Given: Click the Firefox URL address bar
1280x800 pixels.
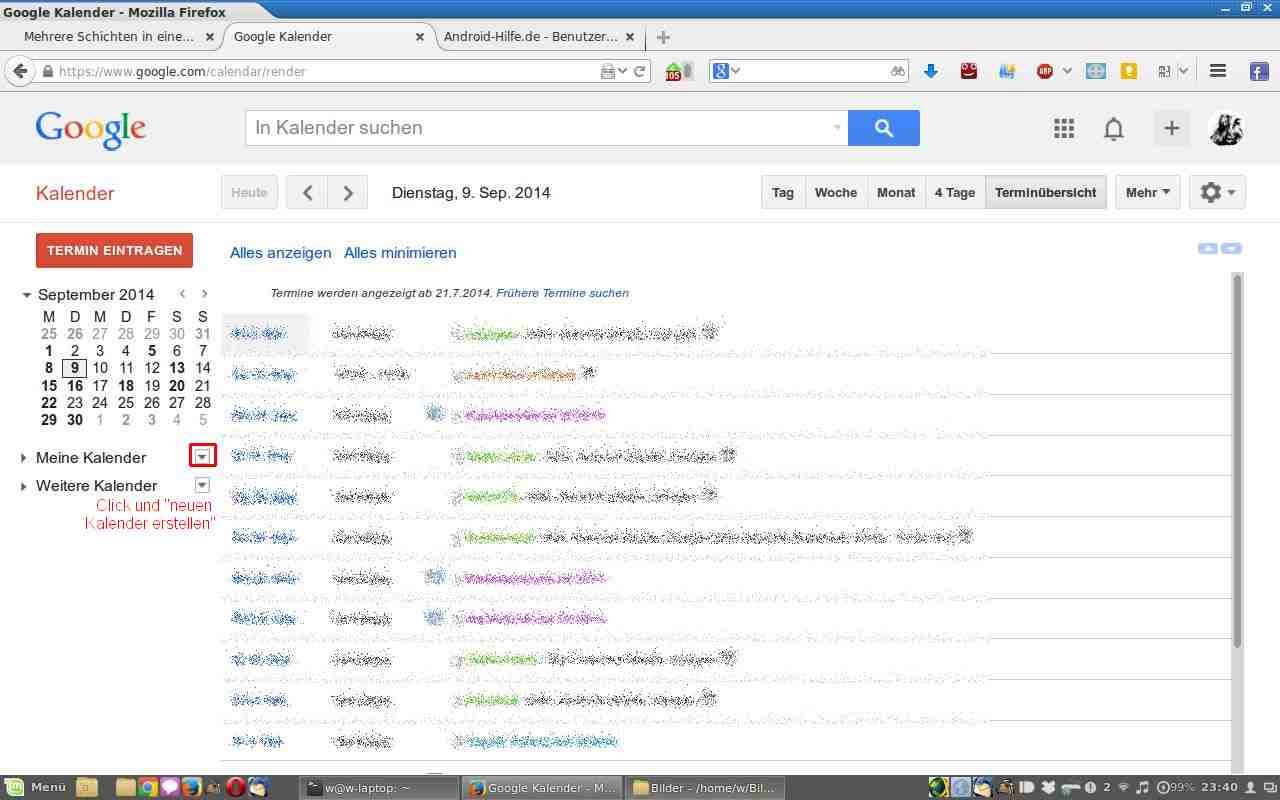Looking at the screenshot, I should click(325, 71).
